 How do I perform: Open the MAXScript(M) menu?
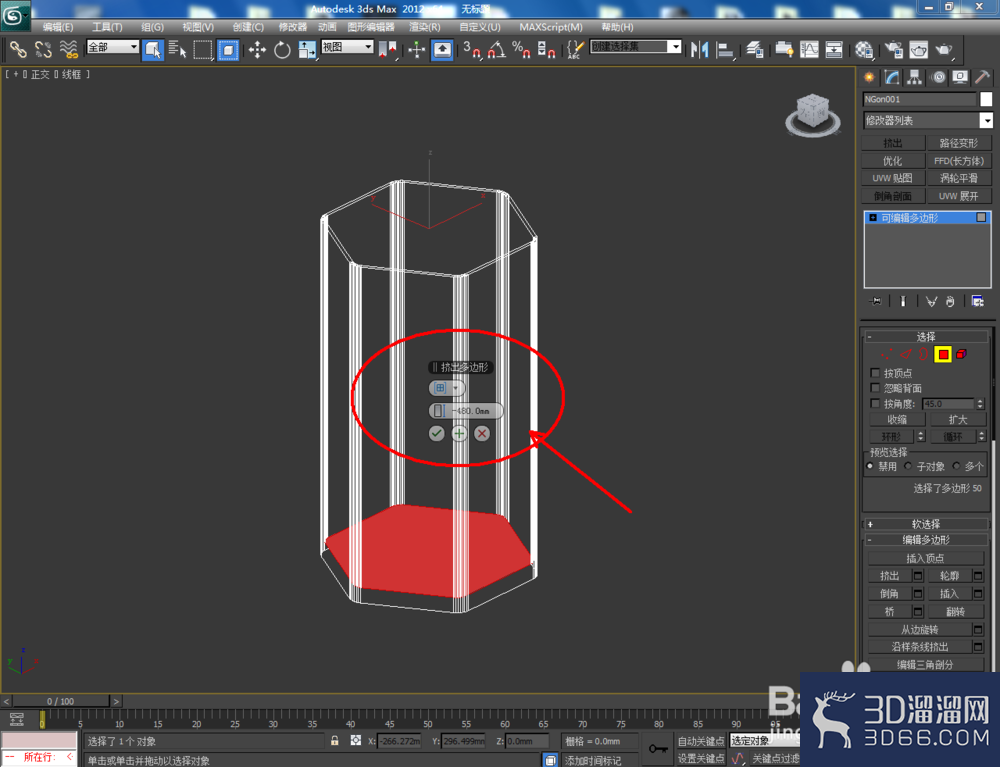pos(550,27)
